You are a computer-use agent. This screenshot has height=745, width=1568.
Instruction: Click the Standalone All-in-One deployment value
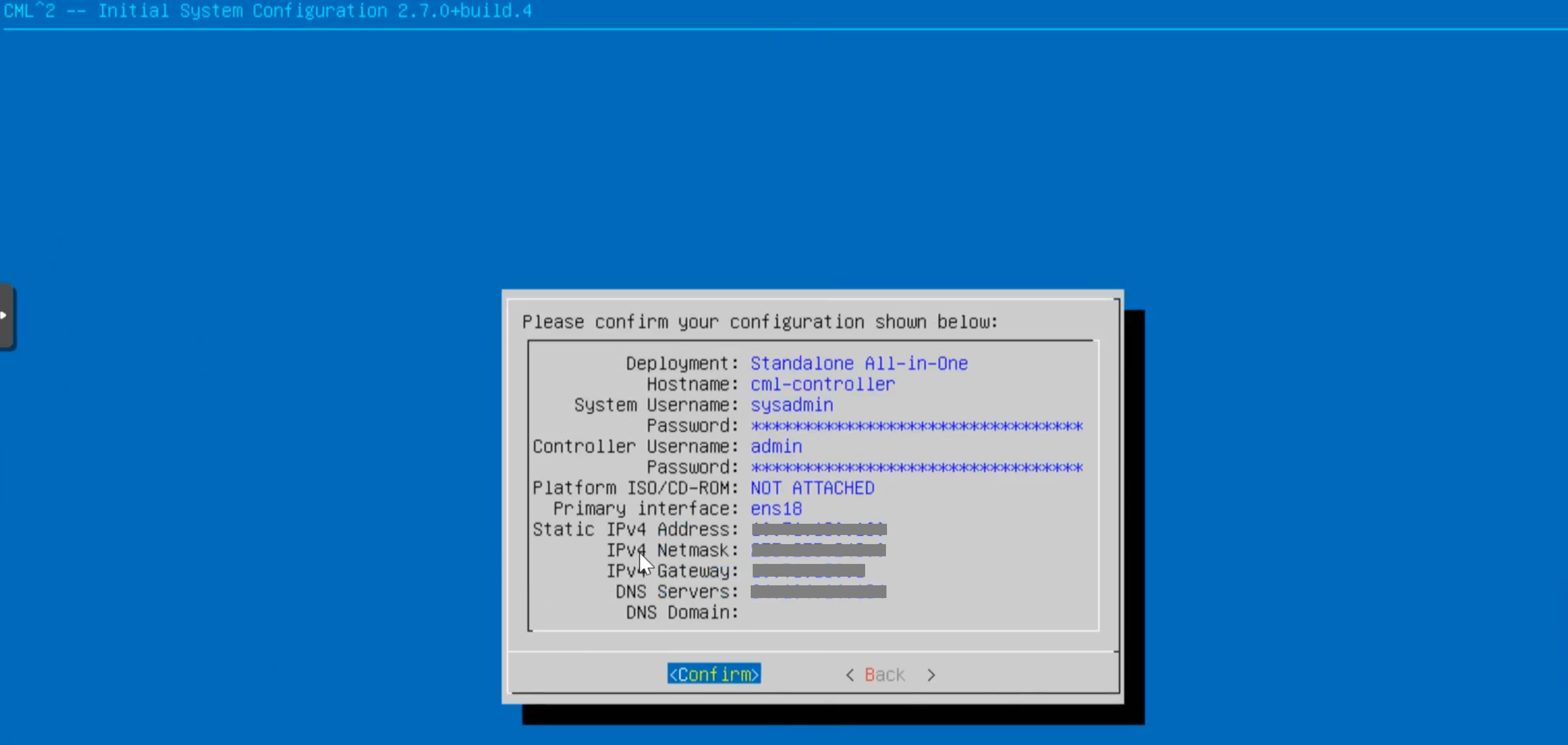(x=859, y=364)
